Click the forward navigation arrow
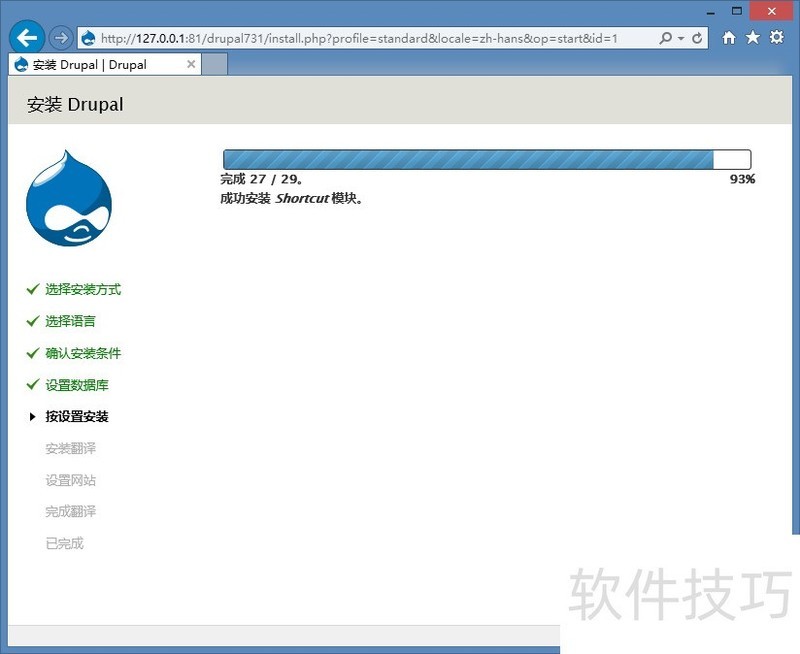Image resolution: width=800 pixels, height=654 pixels. tap(59, 37)
